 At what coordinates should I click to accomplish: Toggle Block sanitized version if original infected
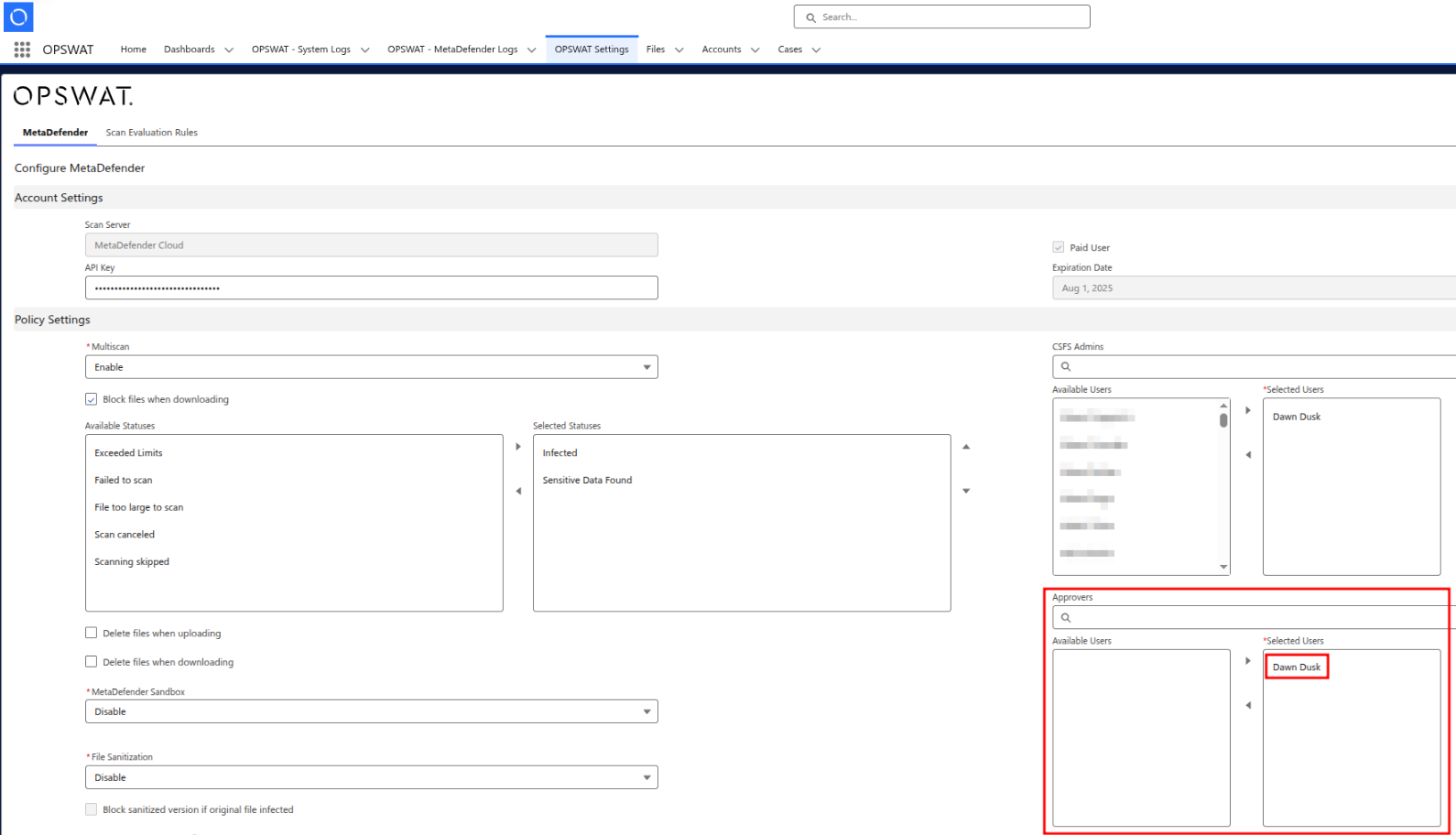91,809
